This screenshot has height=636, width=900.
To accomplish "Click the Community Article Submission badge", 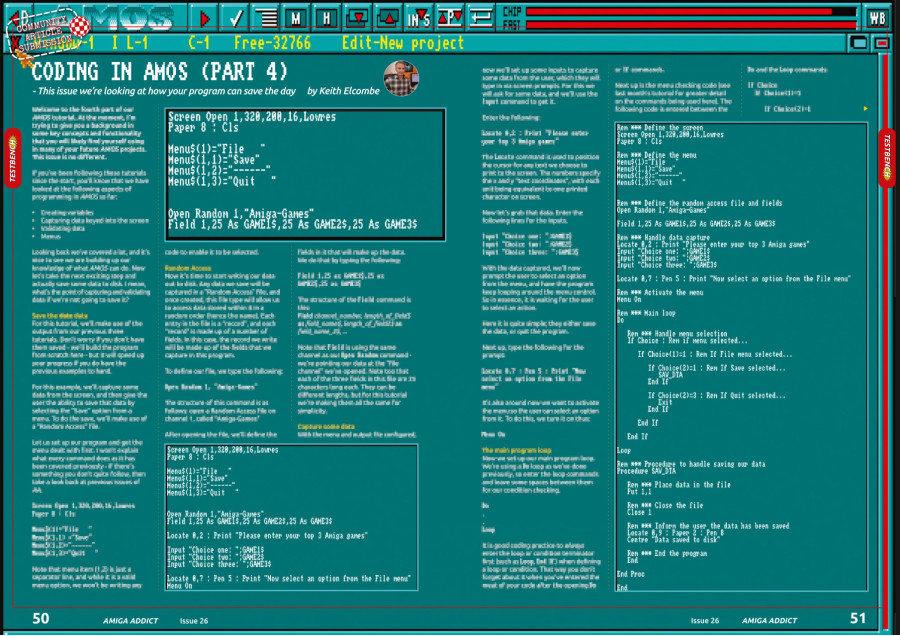I will point(48,32).
